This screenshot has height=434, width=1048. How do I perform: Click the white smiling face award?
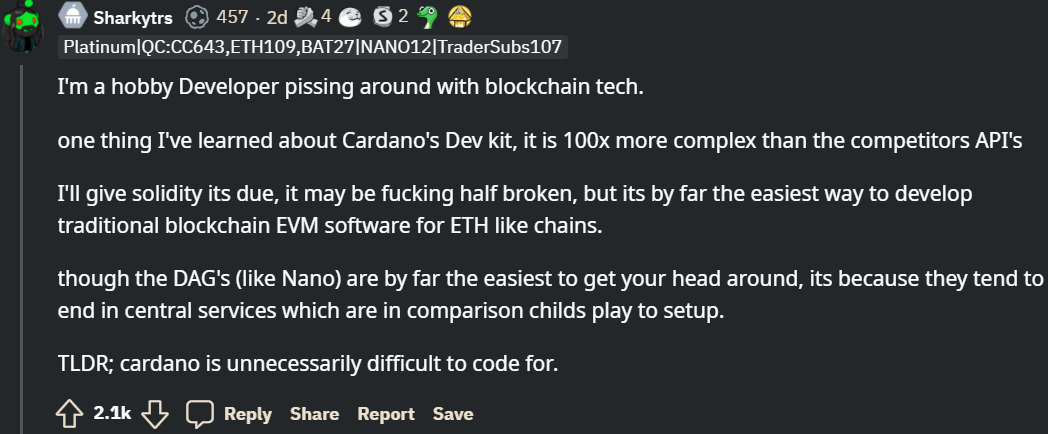(349, 17)
